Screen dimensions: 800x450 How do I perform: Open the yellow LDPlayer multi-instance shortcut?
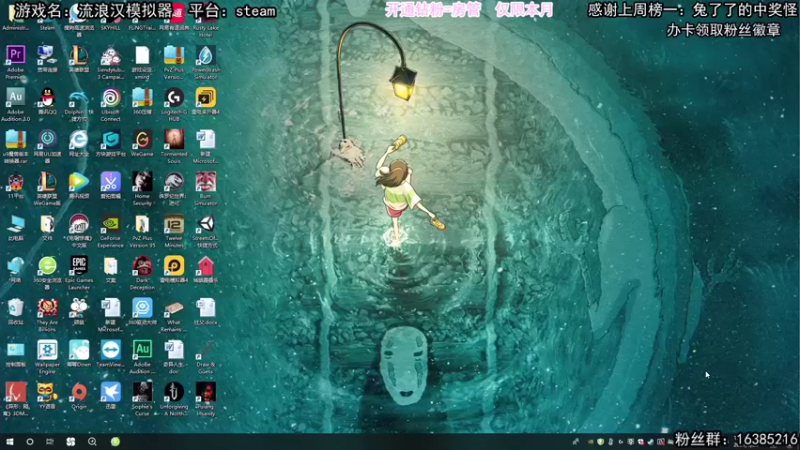pyautogui.click(x=206, y=97)
